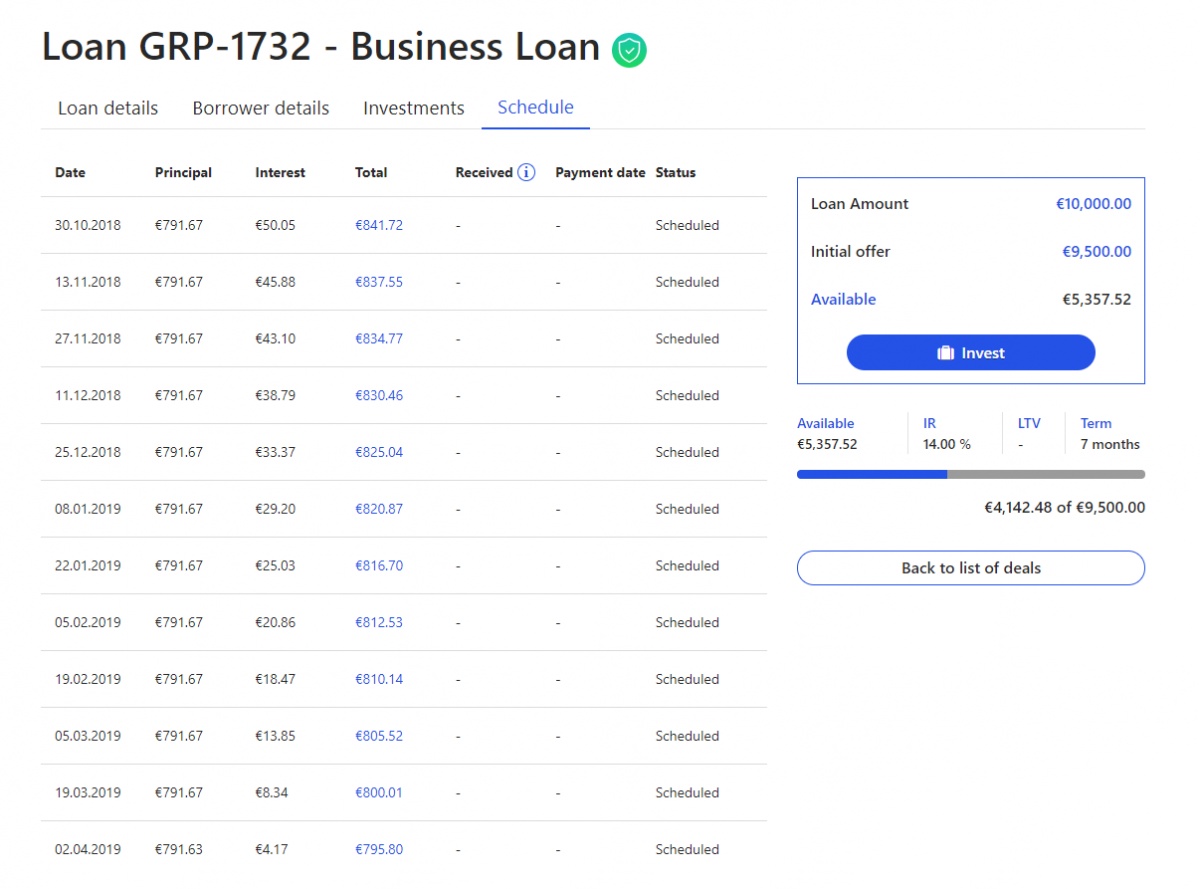The width and height of the screenshot is (1200, 889).
Task: Click the funding progress bar
Action: tap(970, 474)
